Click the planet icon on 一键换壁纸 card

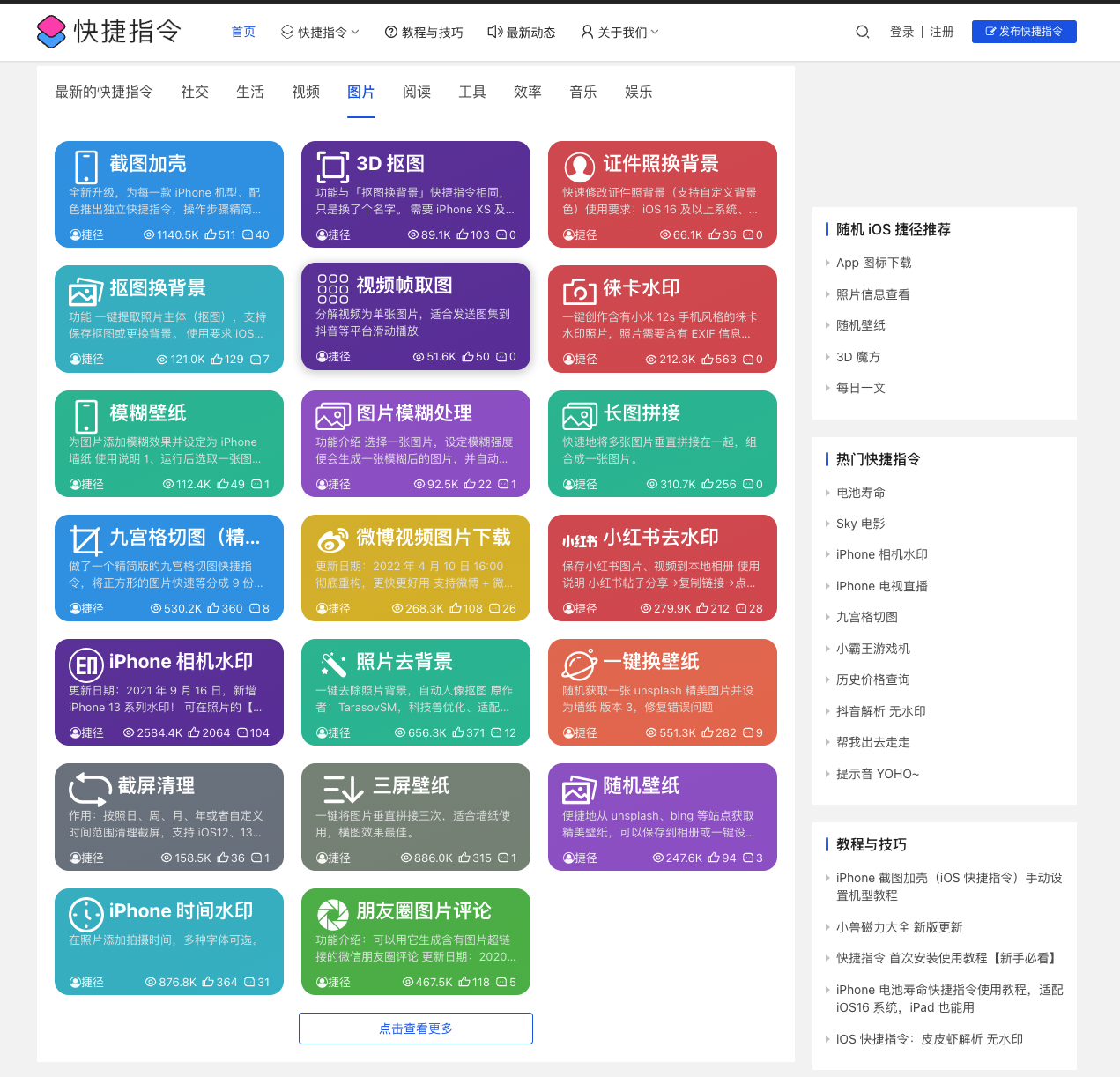579,665
